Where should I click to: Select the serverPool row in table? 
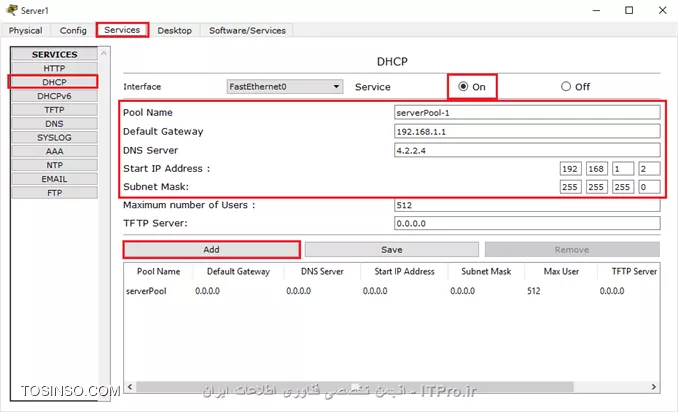pyautogui.click(x=391, y=291)
